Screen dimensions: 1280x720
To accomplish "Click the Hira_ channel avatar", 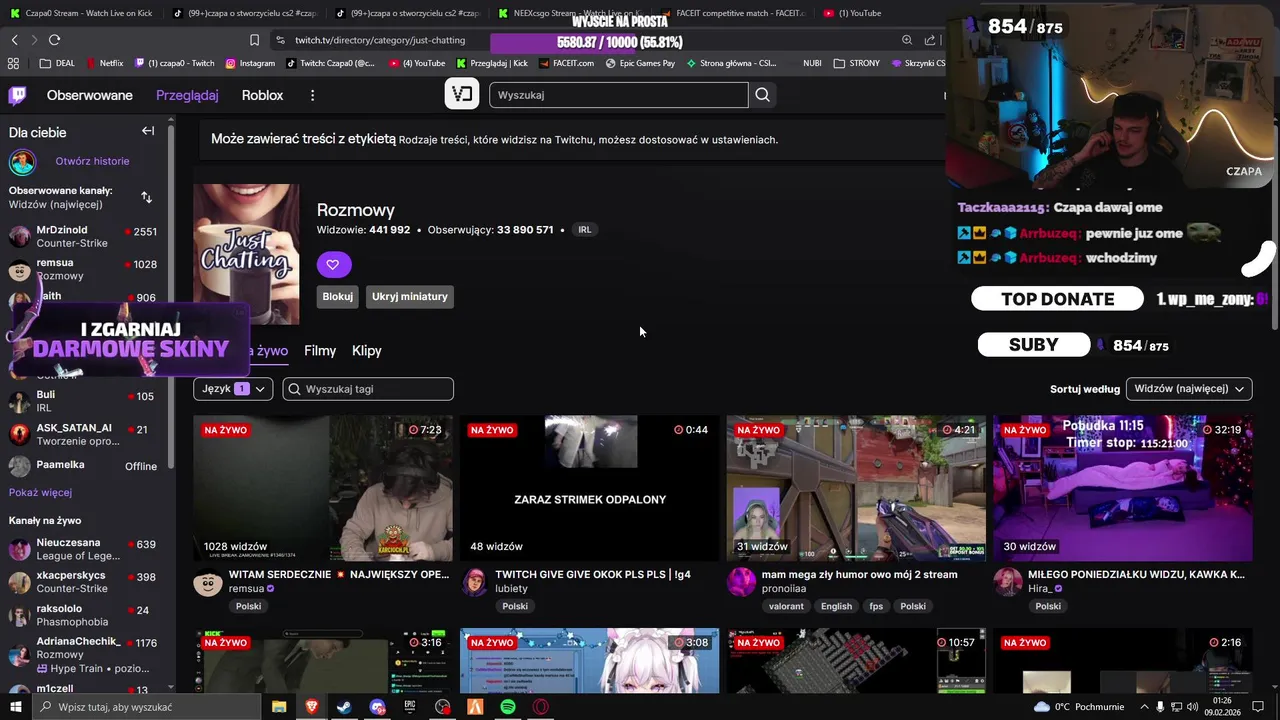I will (x=1008, y=582).
